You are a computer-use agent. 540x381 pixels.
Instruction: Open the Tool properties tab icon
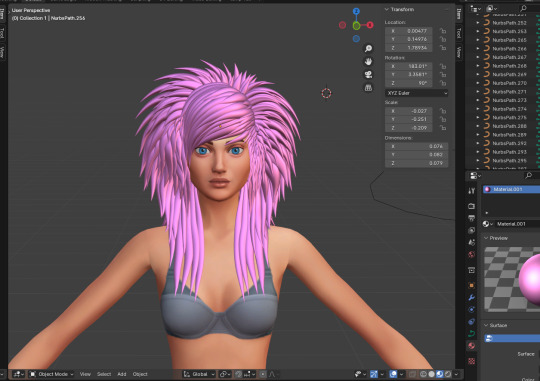click(x=471, y=191)
